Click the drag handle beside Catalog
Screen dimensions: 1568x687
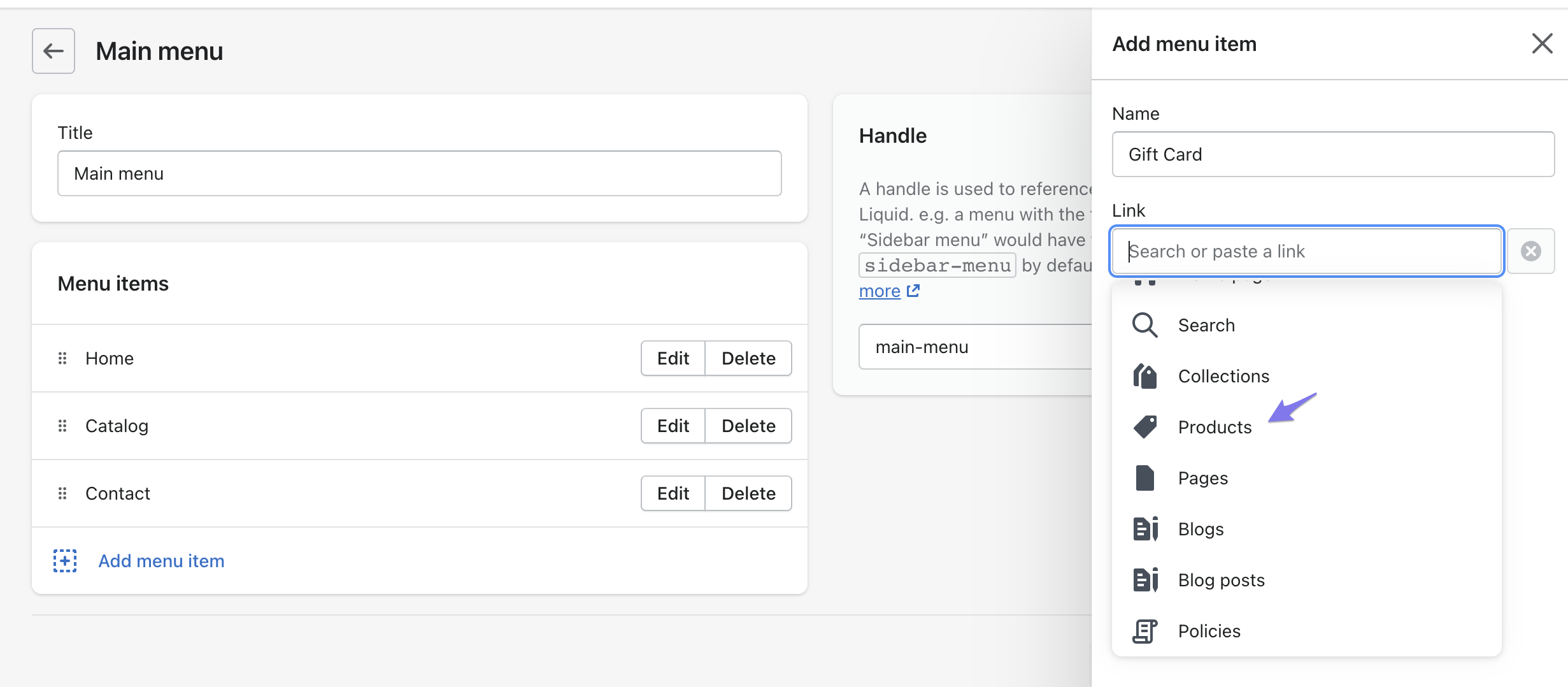[x=62, y=426]
